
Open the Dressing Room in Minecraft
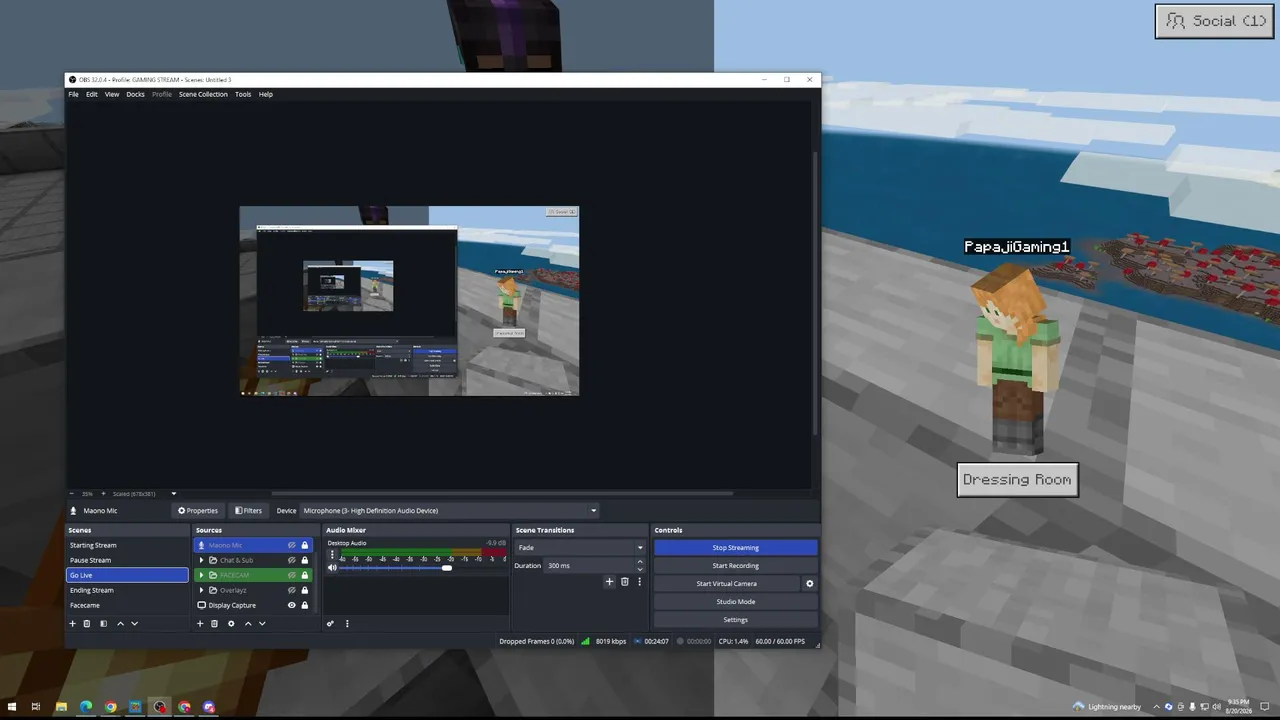click(1017, 480)
